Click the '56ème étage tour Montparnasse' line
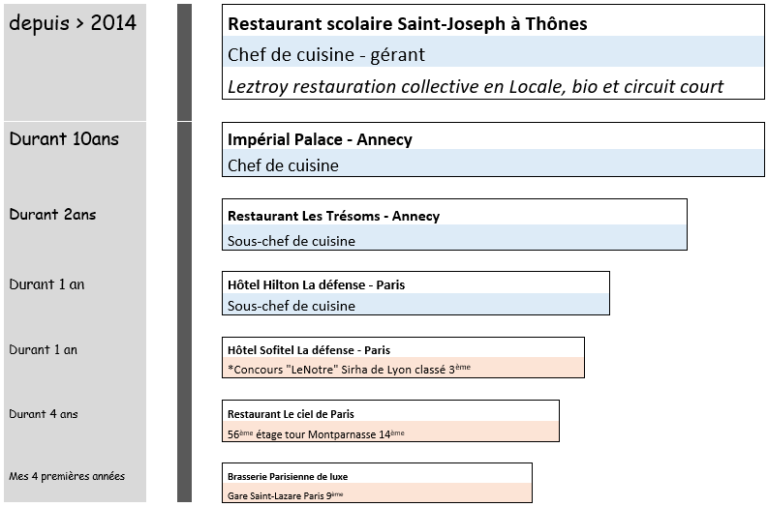The image size is (768, 507). [316, 434]
